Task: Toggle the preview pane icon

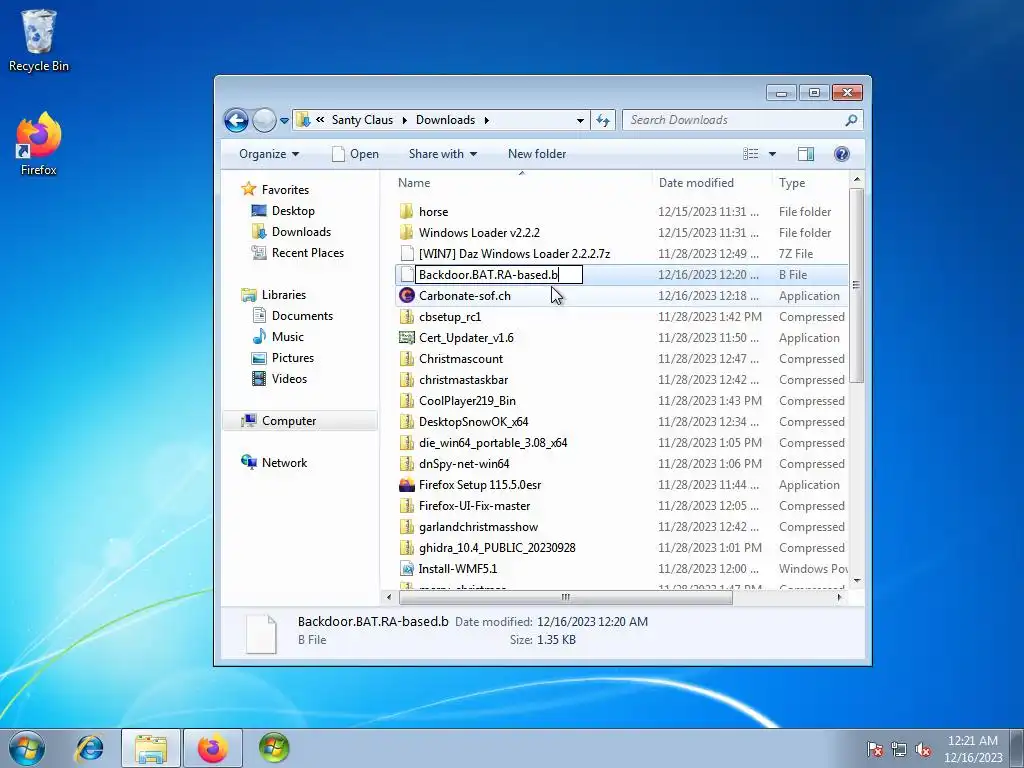Action: 806,154
